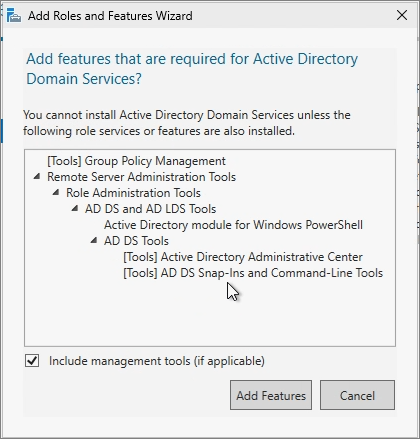Collapse Remote Server Administration Tools node

[x=37, y=176]
